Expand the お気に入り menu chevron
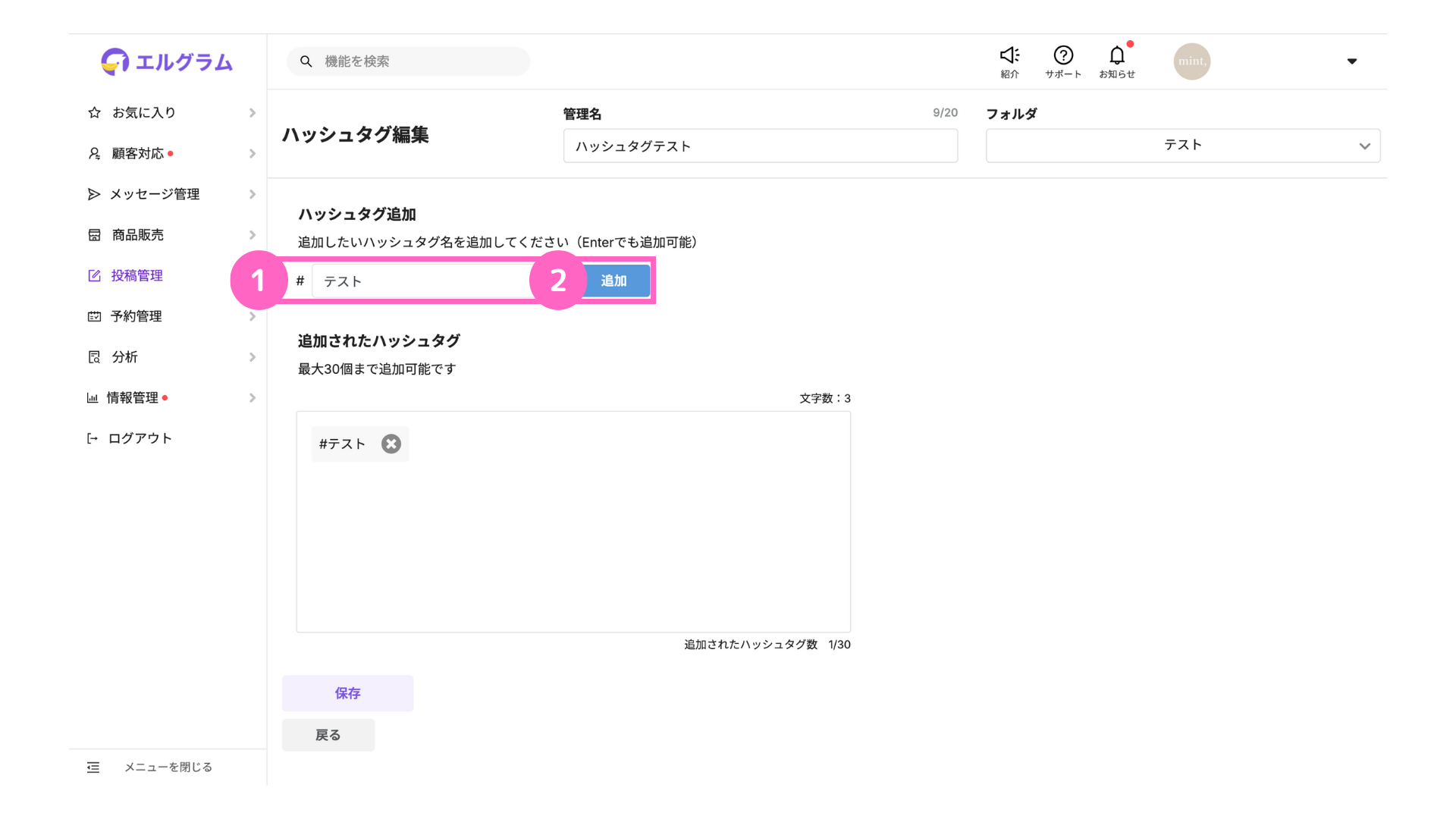Screen dimensions: 1456x819 (253, 112)
